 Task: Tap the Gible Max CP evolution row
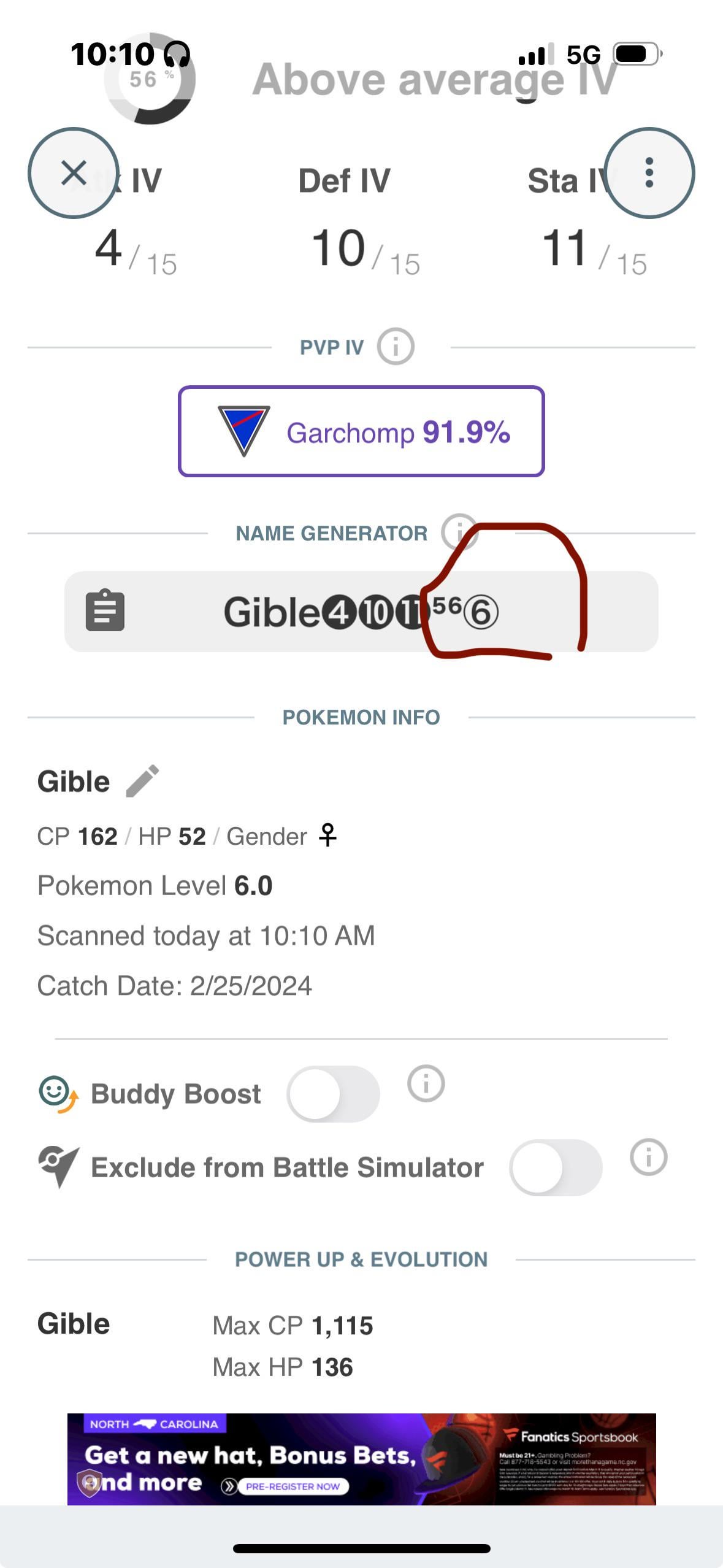coord(292,1326)
